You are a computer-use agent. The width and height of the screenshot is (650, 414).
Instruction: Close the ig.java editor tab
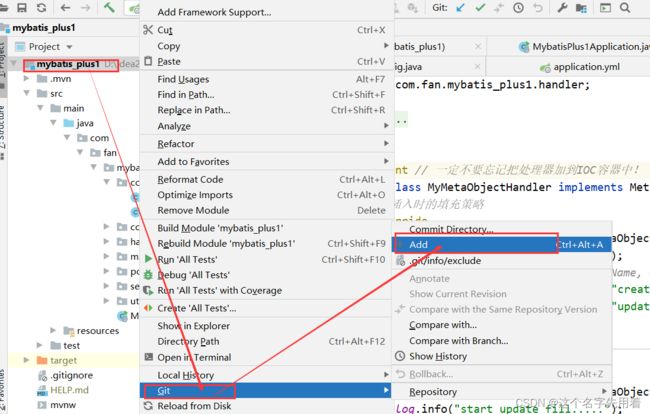point(477,66)
